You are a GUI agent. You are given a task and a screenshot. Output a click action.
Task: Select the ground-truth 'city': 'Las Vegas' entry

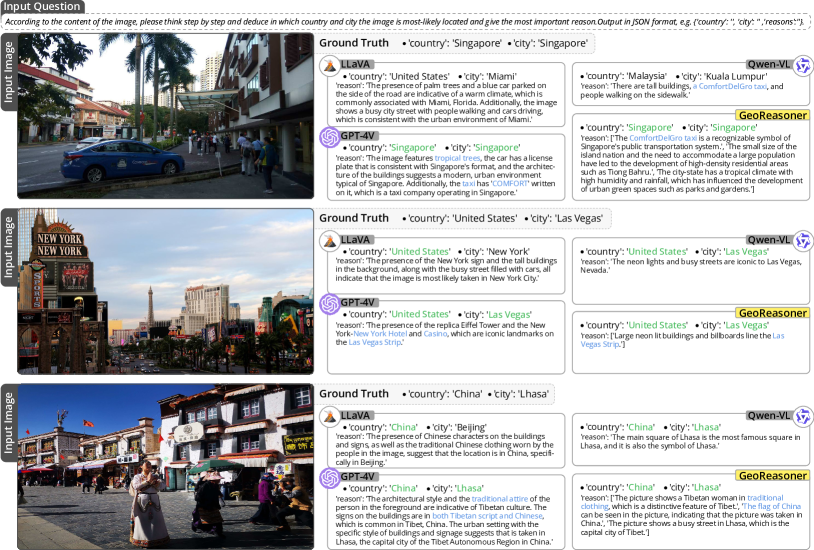click(x=564, y=219)
